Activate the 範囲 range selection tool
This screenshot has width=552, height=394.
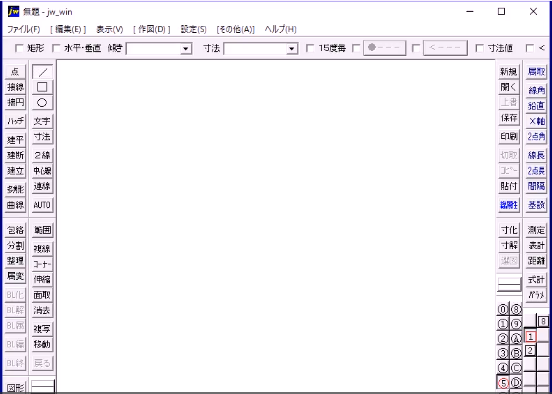[x=42, y=230]
